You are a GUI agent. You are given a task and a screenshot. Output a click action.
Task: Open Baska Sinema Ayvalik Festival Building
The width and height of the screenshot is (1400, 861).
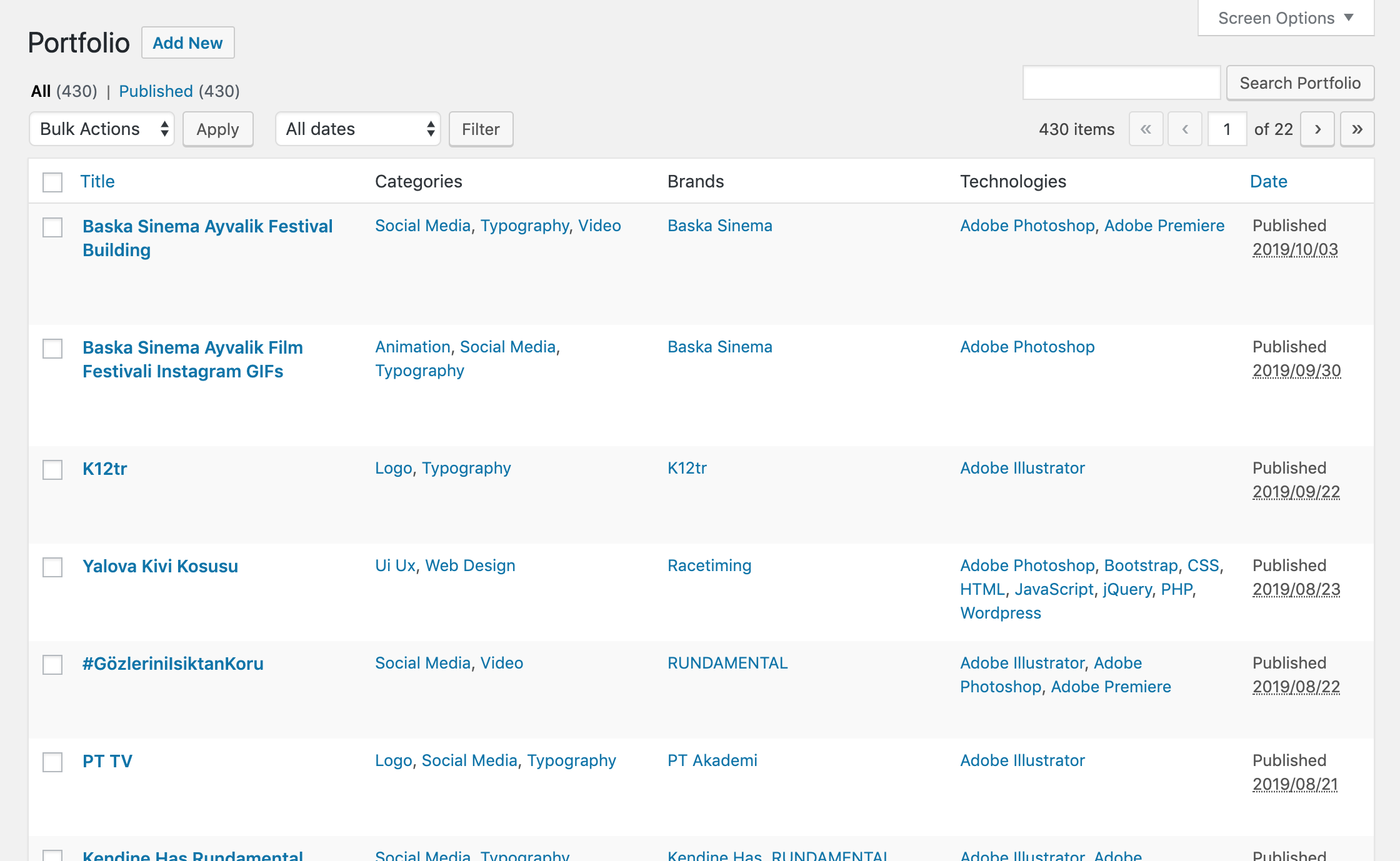click(207, 238)
